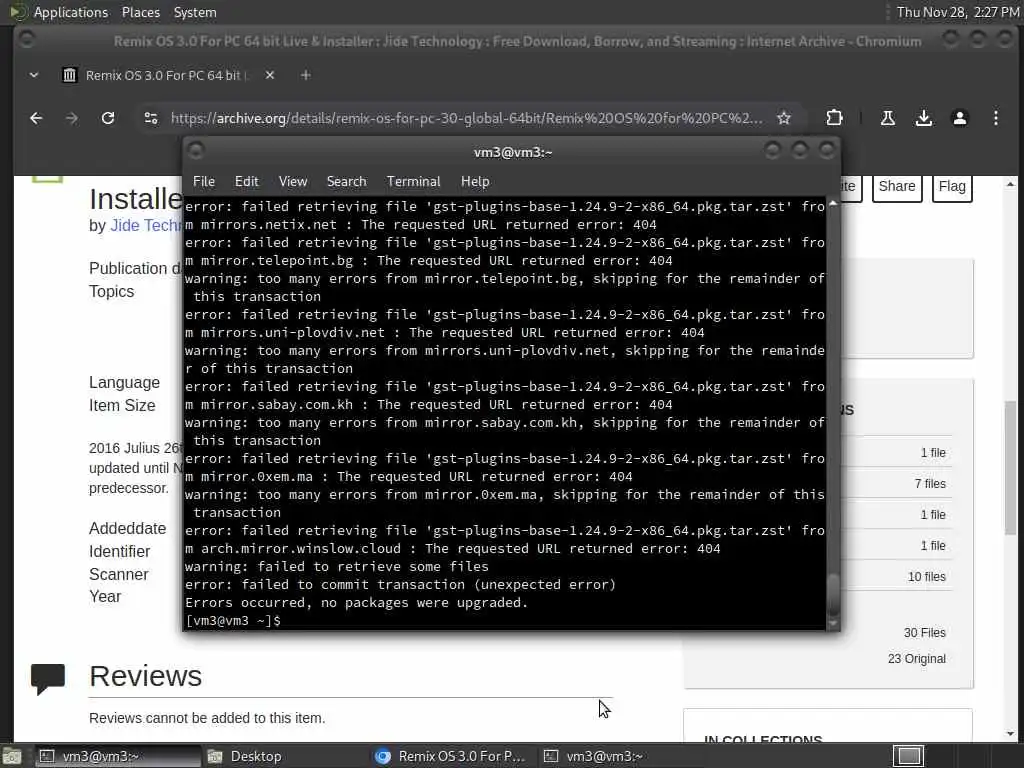This screenshot has height=768, width=1024.
Task: Click the forward navigation arrow
Action: 72,118
